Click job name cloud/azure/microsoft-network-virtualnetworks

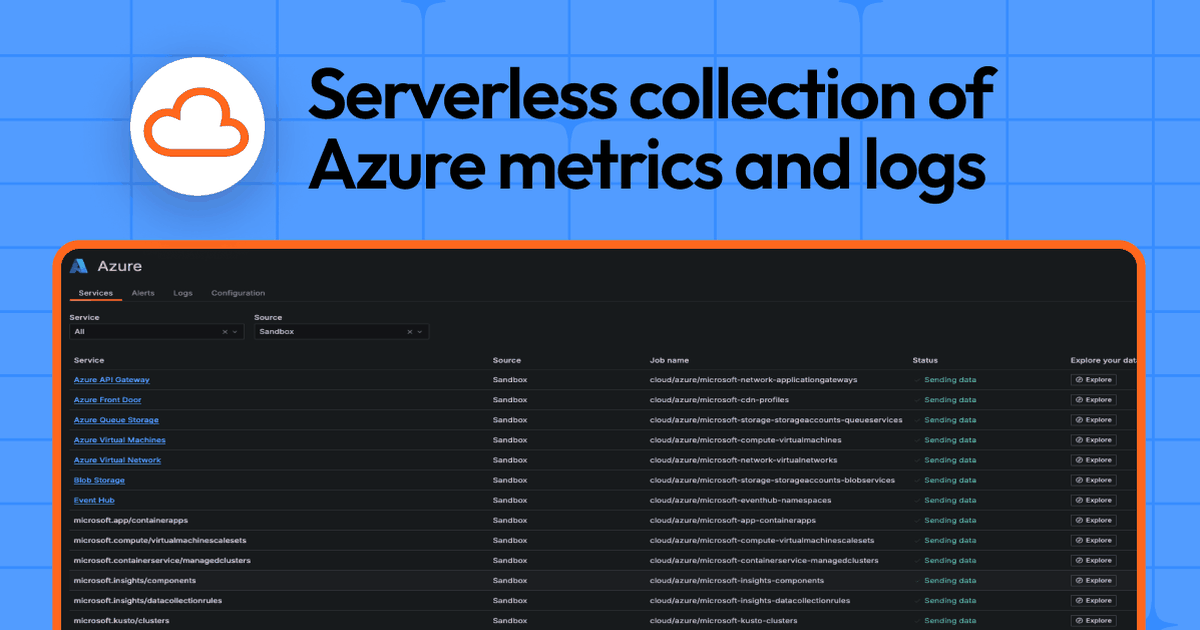point(743,460)
